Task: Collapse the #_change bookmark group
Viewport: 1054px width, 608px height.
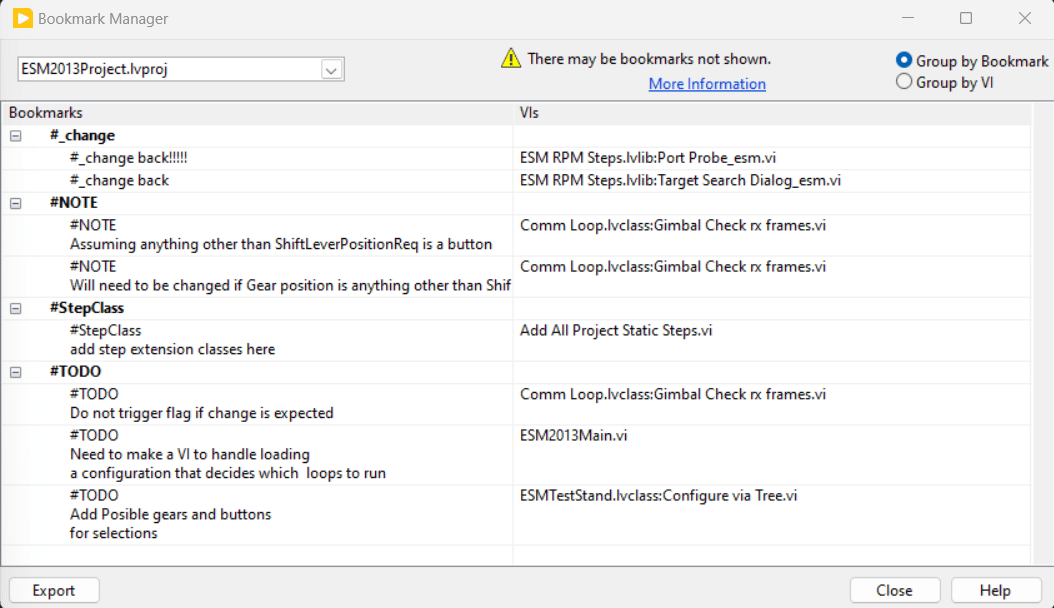Action: pos(15,136)
